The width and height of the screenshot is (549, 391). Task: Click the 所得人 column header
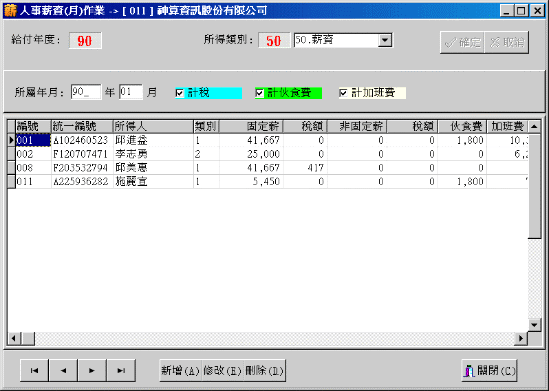(x=153, y=126)
